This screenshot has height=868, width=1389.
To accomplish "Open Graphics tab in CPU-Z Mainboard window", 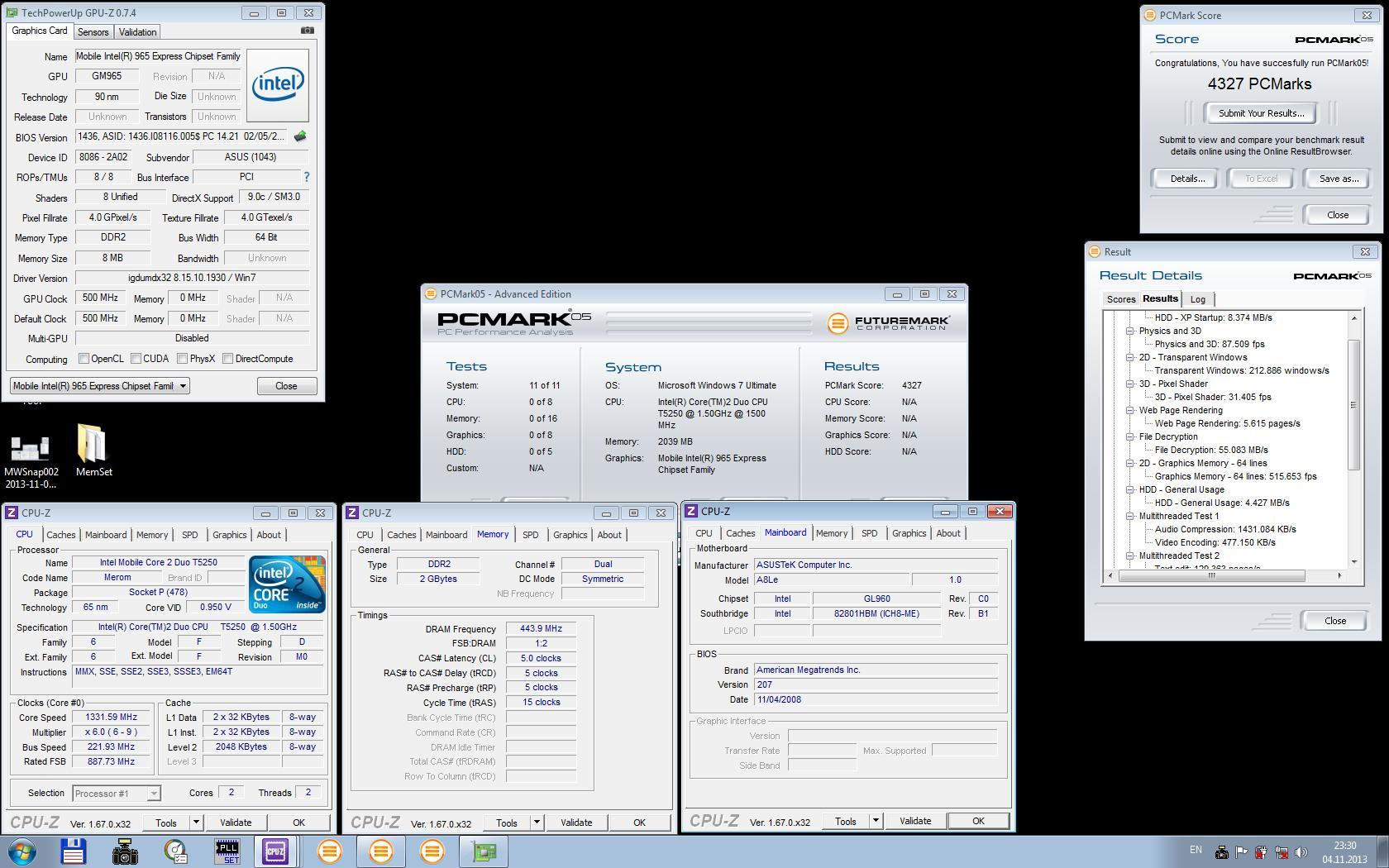I will coord(909,533).
